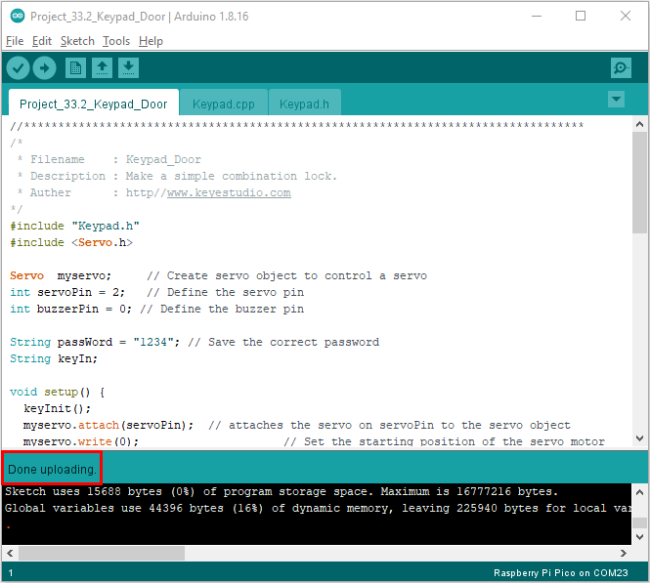Screen dimensions: 650x584
Task: Click 'Raspberry Pi Pico on COM23' status text
Action: point(560,573)
